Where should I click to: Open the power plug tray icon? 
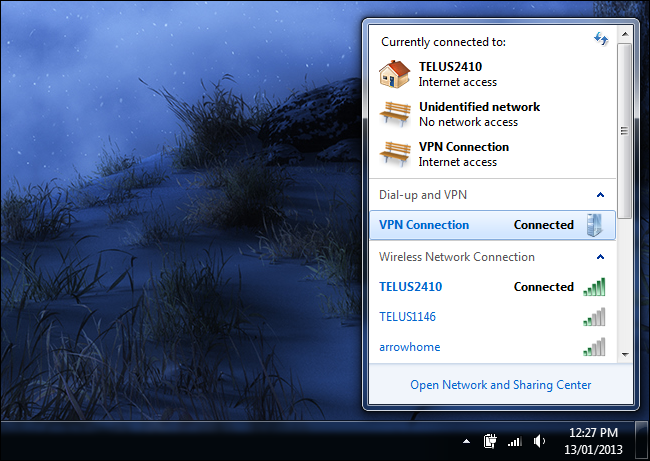click(490, 441)
